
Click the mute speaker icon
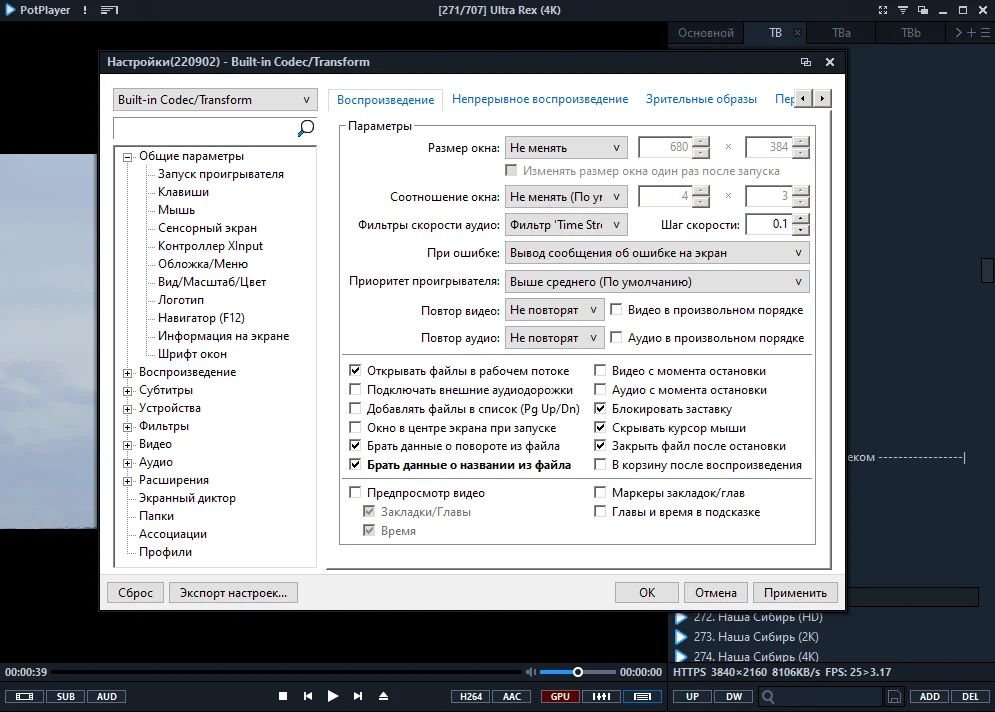tap(530, 672)
